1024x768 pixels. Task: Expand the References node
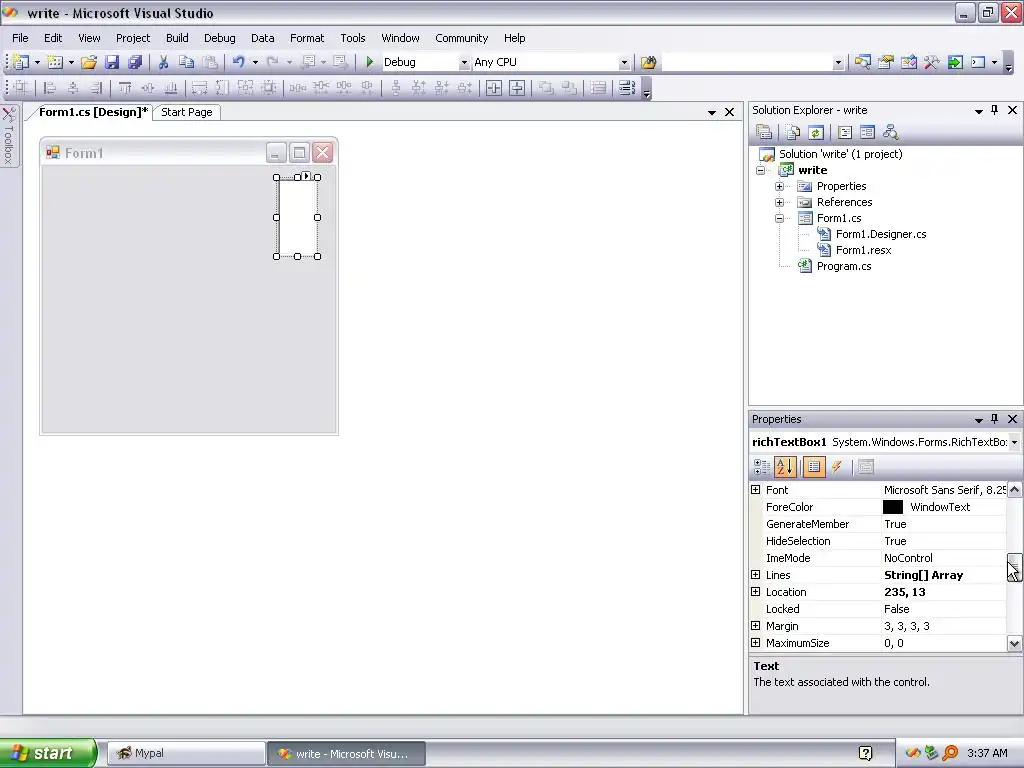[779, 202]
